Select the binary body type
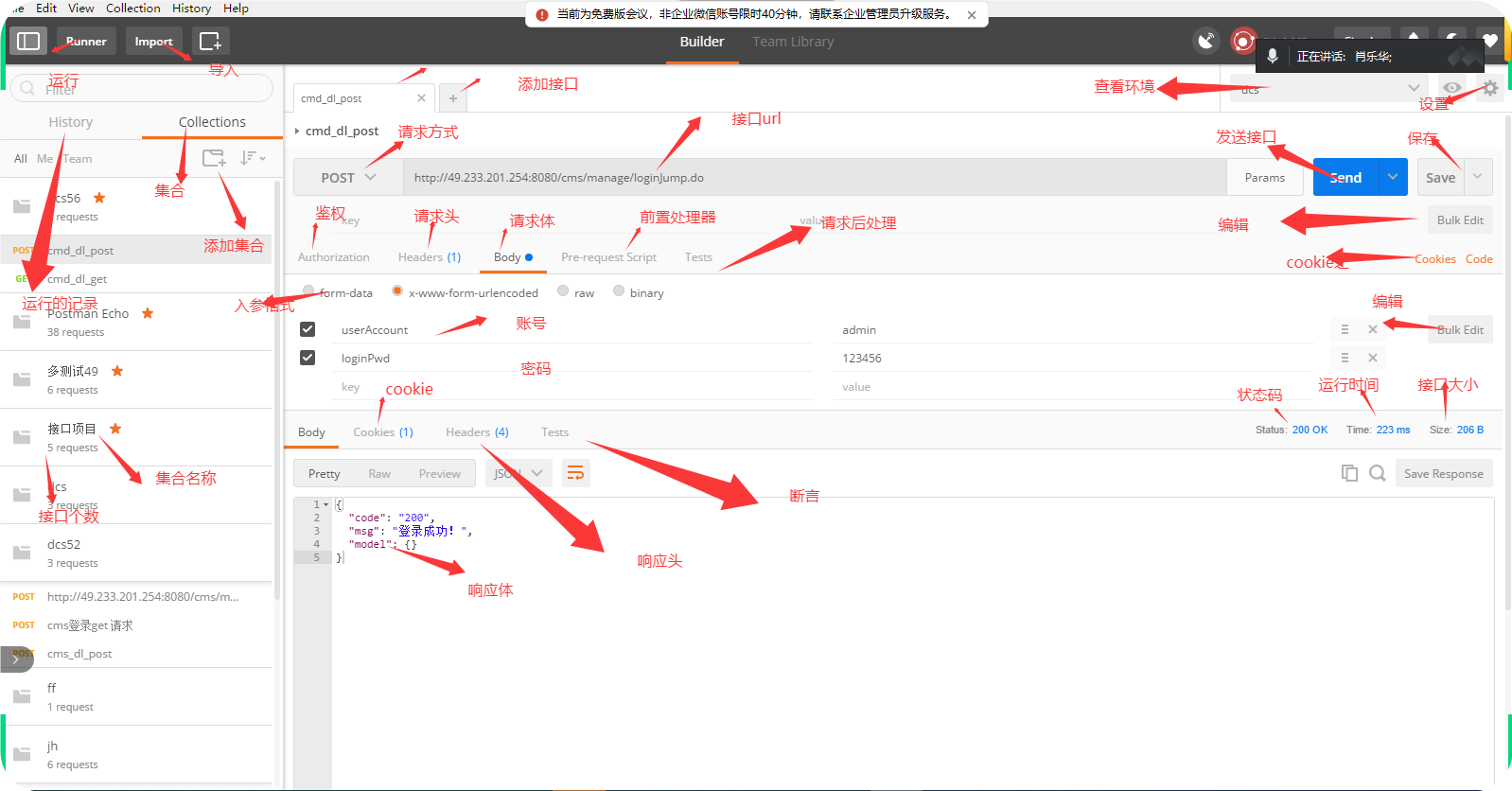 pyautogui.click(x=619, y=291)
